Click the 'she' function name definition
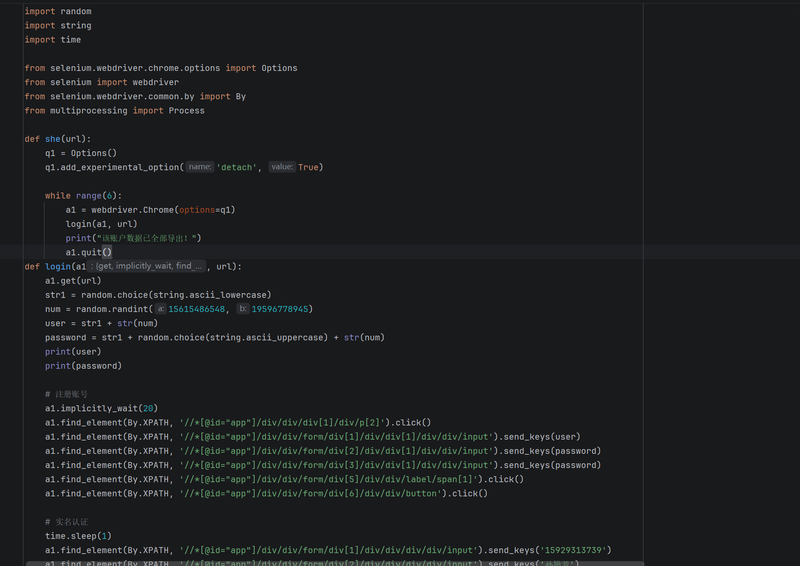800x566 pixels. [53, 139]
